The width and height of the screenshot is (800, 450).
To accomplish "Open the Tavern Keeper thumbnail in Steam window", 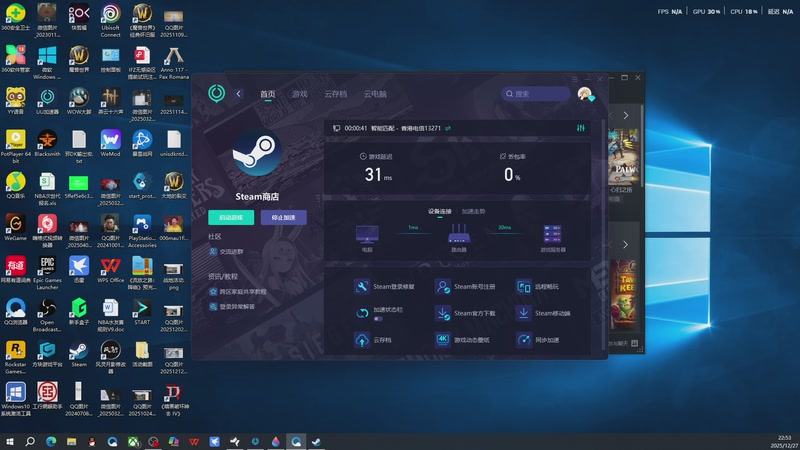I will (624, 294).
